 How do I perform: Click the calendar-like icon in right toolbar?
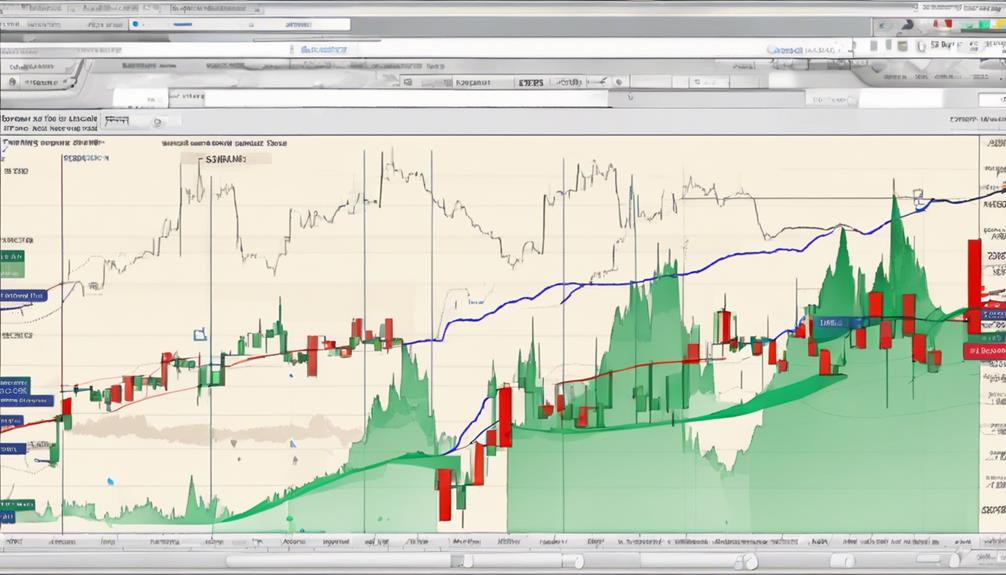[903, 46]
